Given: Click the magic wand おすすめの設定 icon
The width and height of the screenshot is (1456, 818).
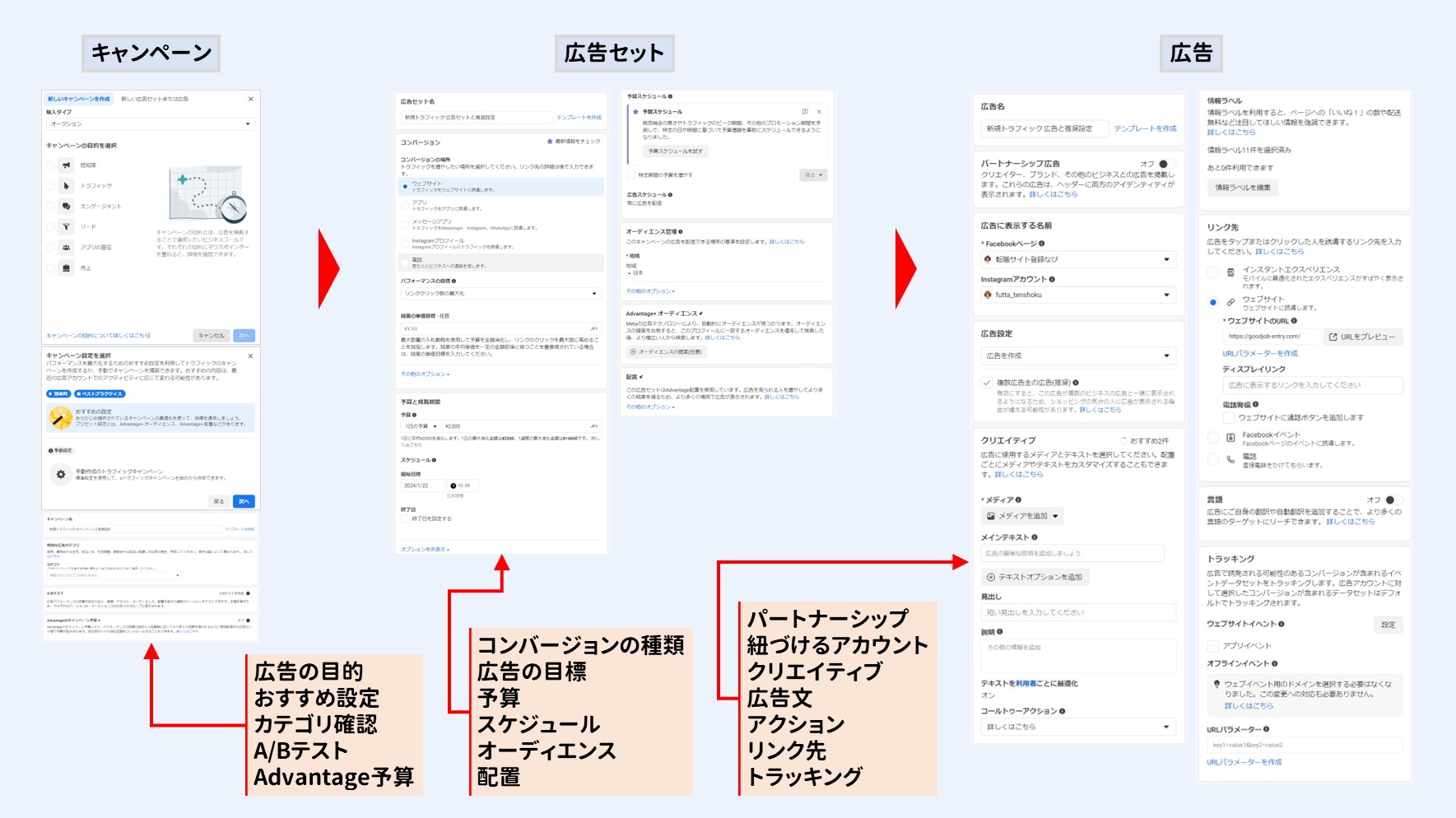Looking at the screenshot, I should (x=60, y=417).
